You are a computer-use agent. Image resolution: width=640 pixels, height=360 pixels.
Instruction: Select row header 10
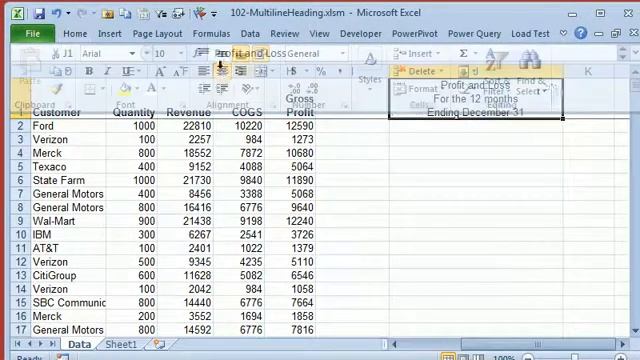[20, 235]
